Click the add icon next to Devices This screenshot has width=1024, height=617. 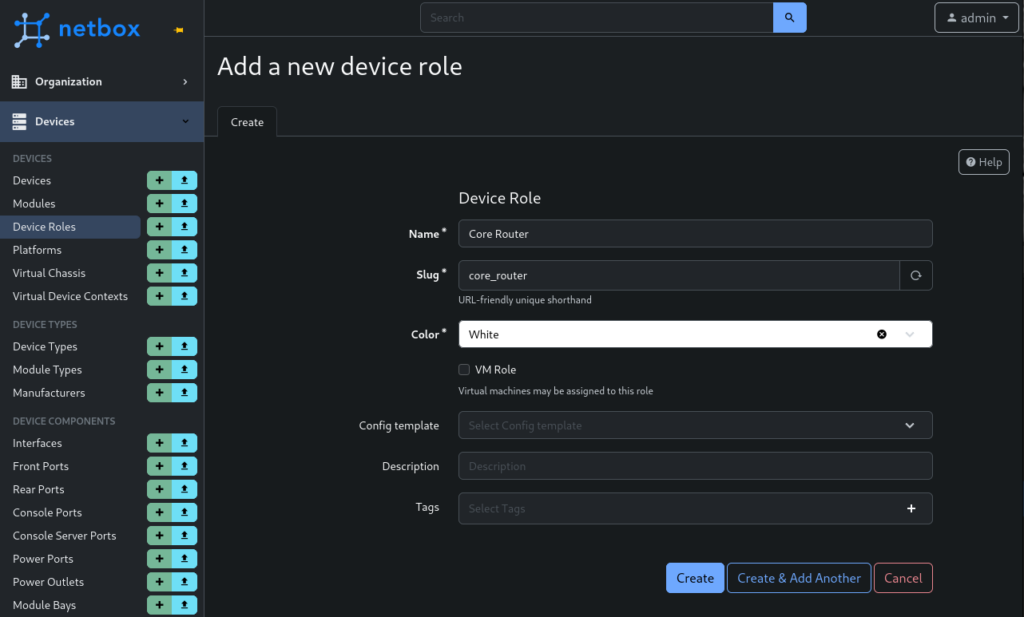pyautogui.click(x=159, y=181)
